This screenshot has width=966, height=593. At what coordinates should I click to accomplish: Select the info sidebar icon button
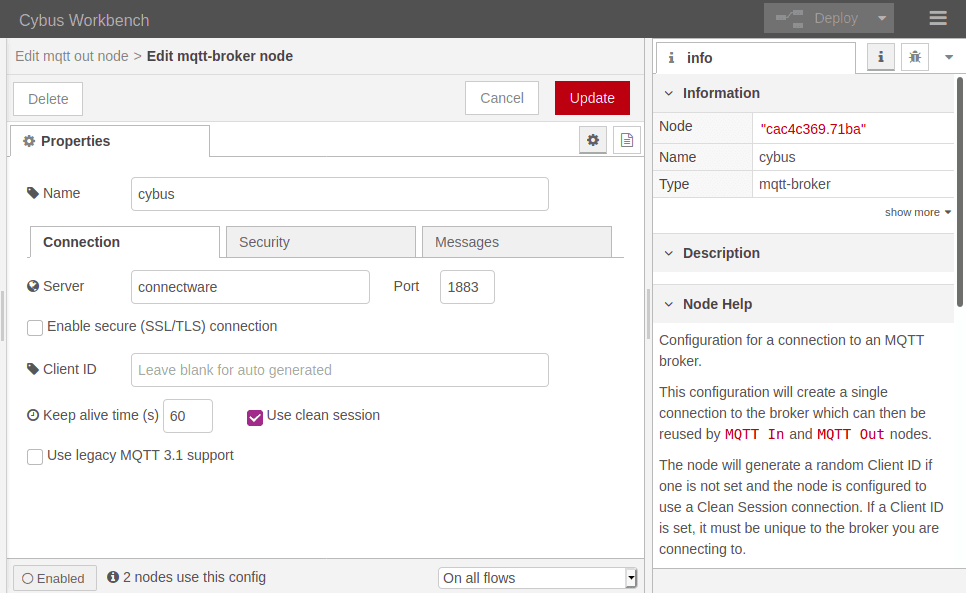point(880,58)
